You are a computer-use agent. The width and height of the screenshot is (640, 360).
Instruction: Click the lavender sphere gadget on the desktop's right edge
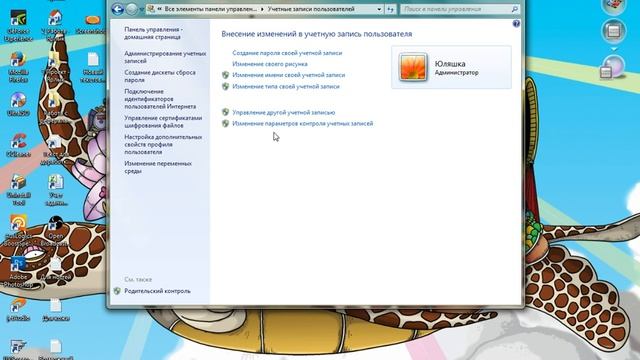tap(613, 68)
